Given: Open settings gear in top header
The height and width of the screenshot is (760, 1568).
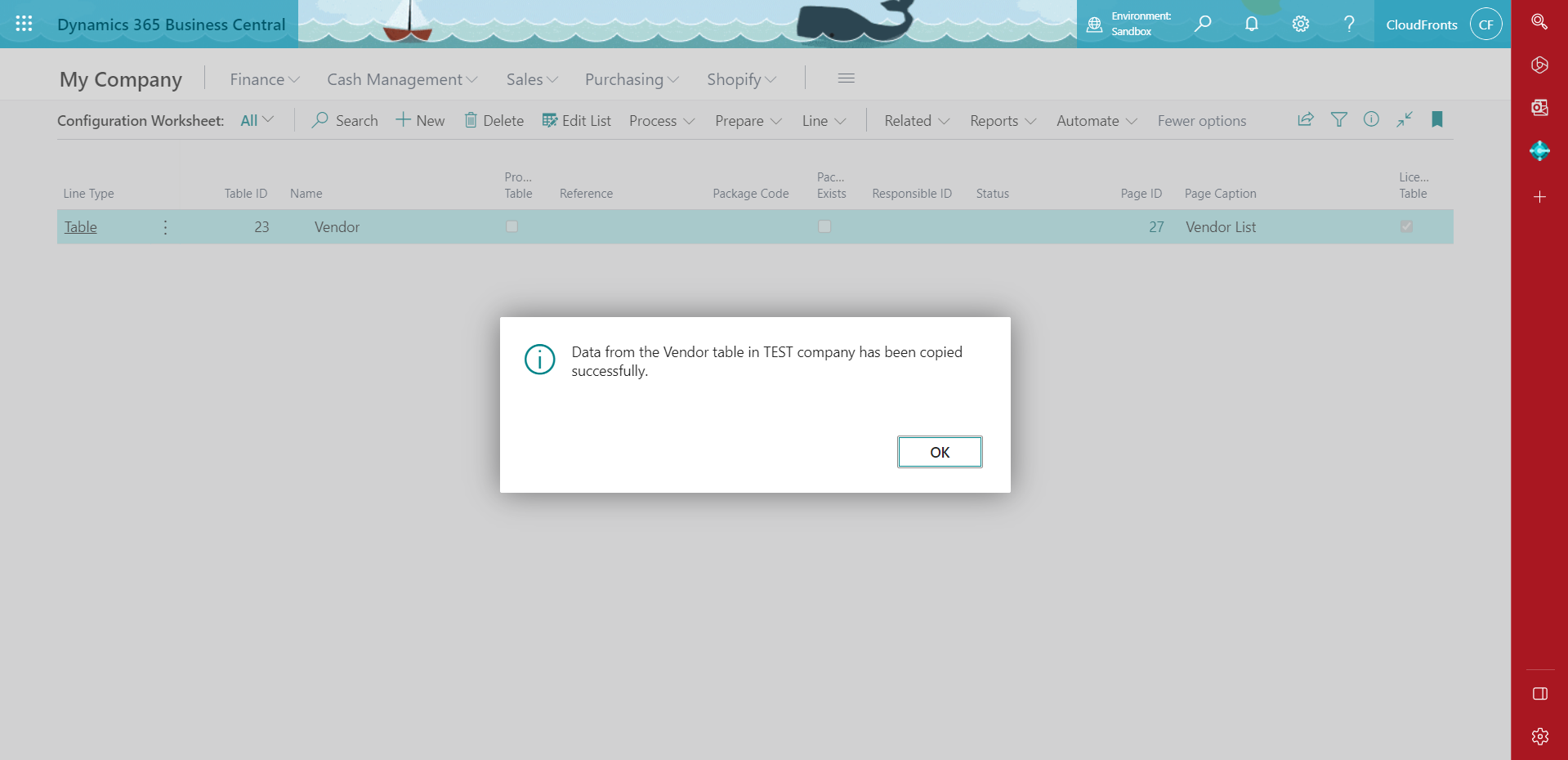Looking at the screenshot, I should (x=1300, y=24).
